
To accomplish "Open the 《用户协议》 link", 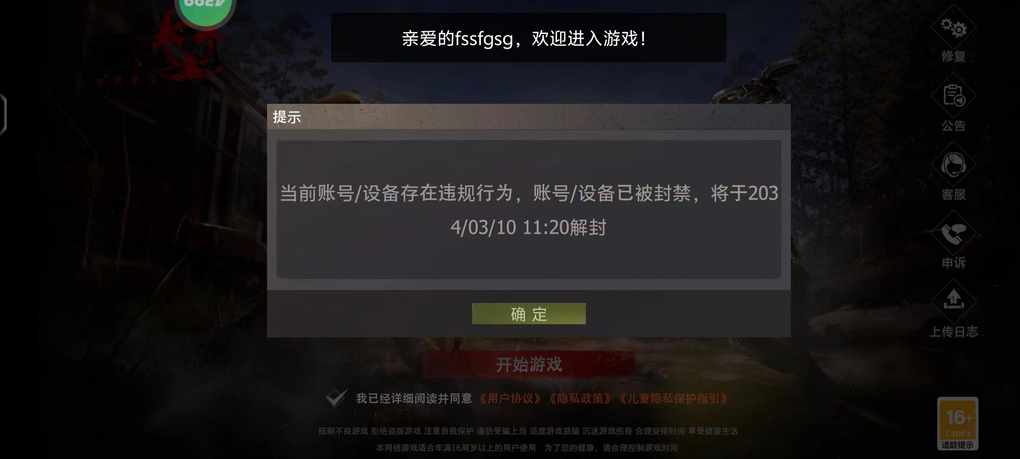I will (x=511, y=399).
